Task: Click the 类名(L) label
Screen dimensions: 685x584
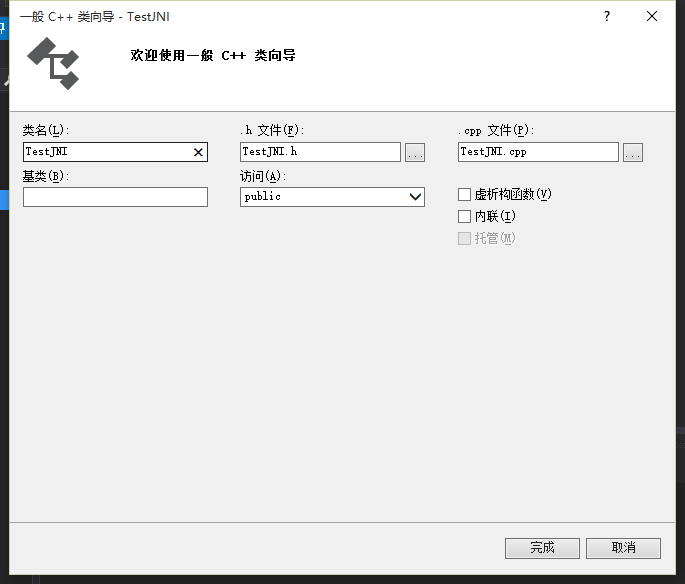Action: click(46, 130)
